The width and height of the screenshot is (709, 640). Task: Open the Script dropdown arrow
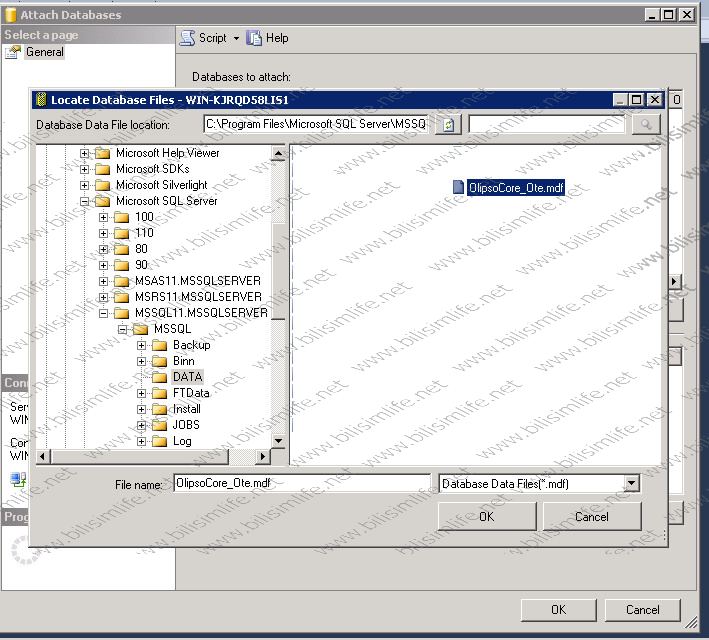(x=236, y=38)
